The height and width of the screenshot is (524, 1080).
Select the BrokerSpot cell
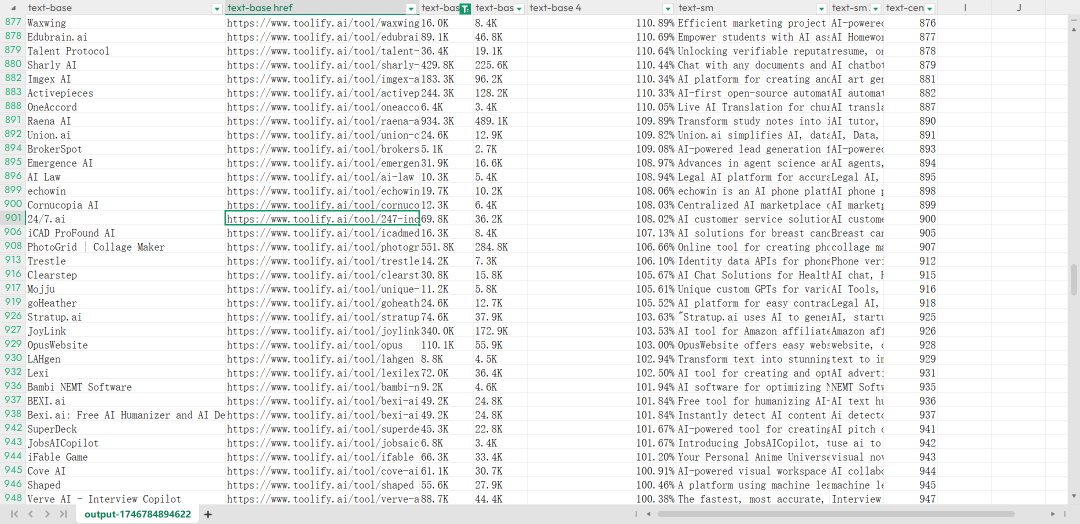125,149
